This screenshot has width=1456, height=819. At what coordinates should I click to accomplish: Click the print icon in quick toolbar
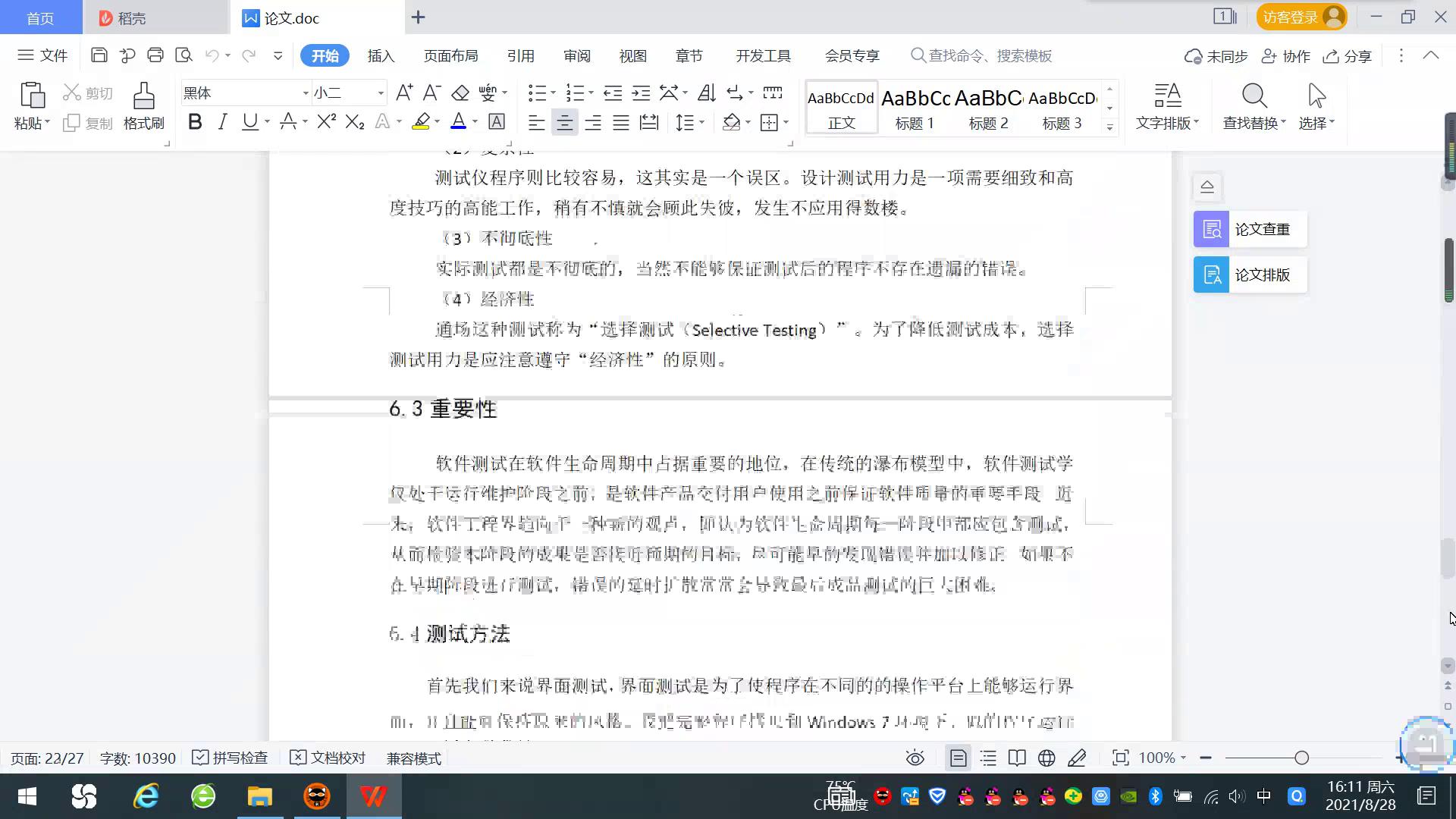coord(155,55)
